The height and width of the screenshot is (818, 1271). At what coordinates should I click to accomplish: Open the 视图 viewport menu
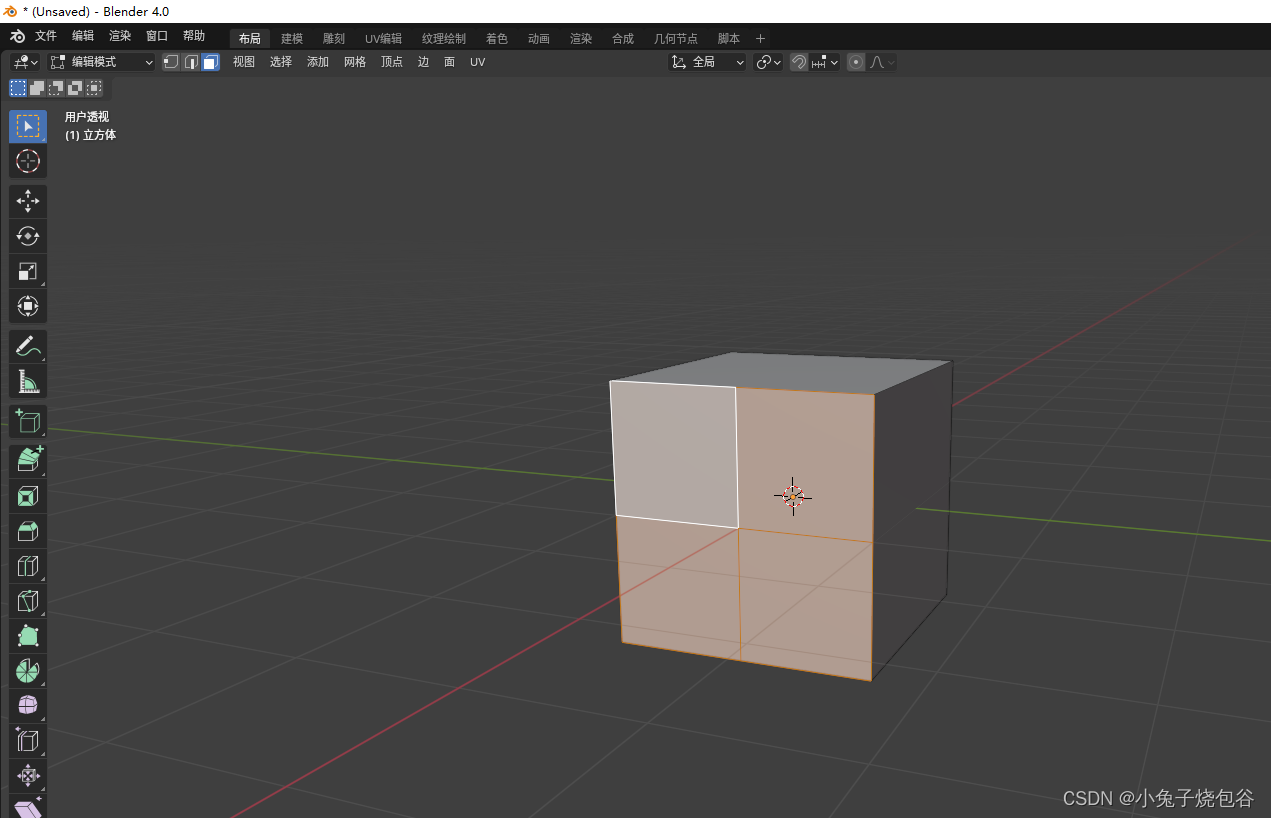(x=244, y=62)
